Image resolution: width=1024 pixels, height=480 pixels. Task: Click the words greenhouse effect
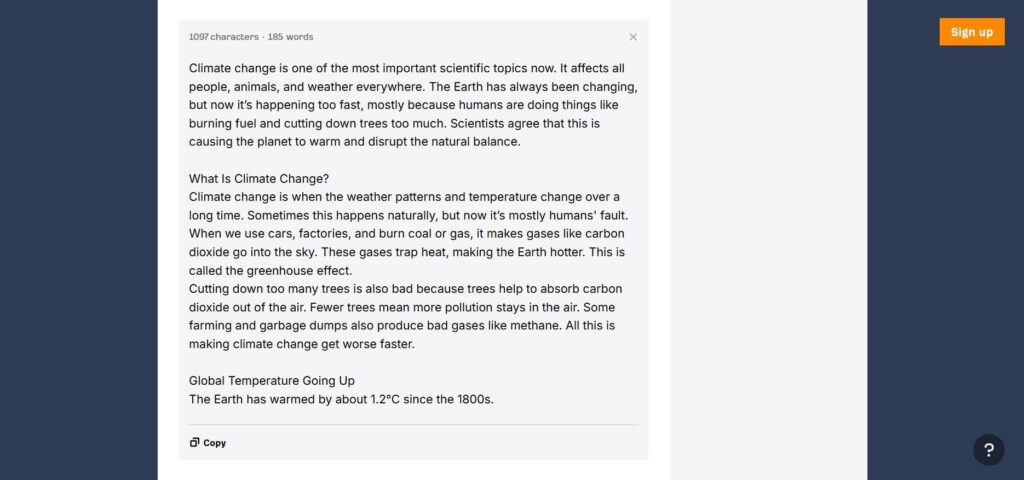tap(298, 270)
